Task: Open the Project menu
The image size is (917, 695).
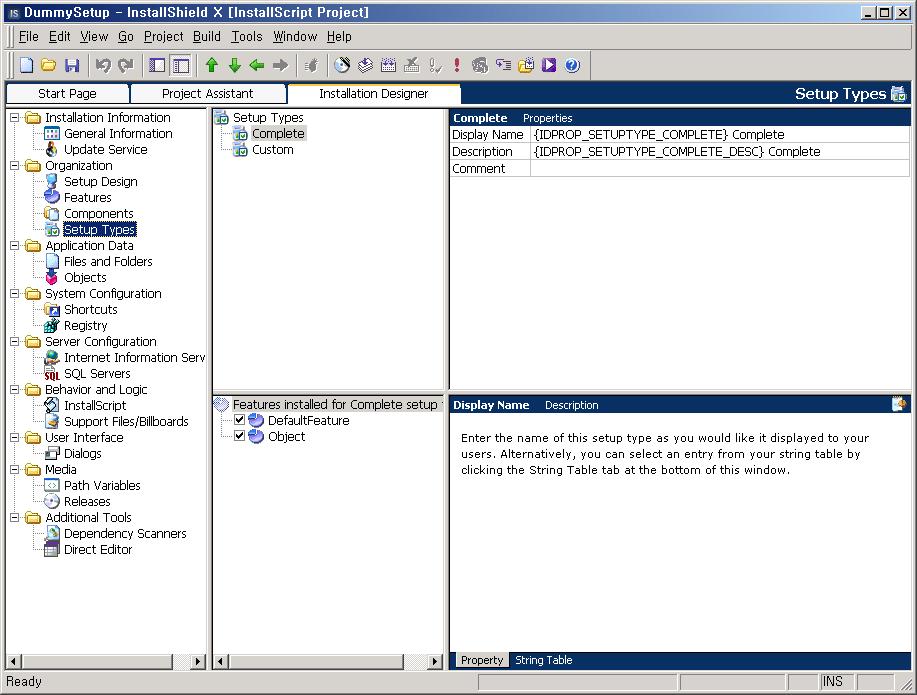Action: tap(163, 37)
